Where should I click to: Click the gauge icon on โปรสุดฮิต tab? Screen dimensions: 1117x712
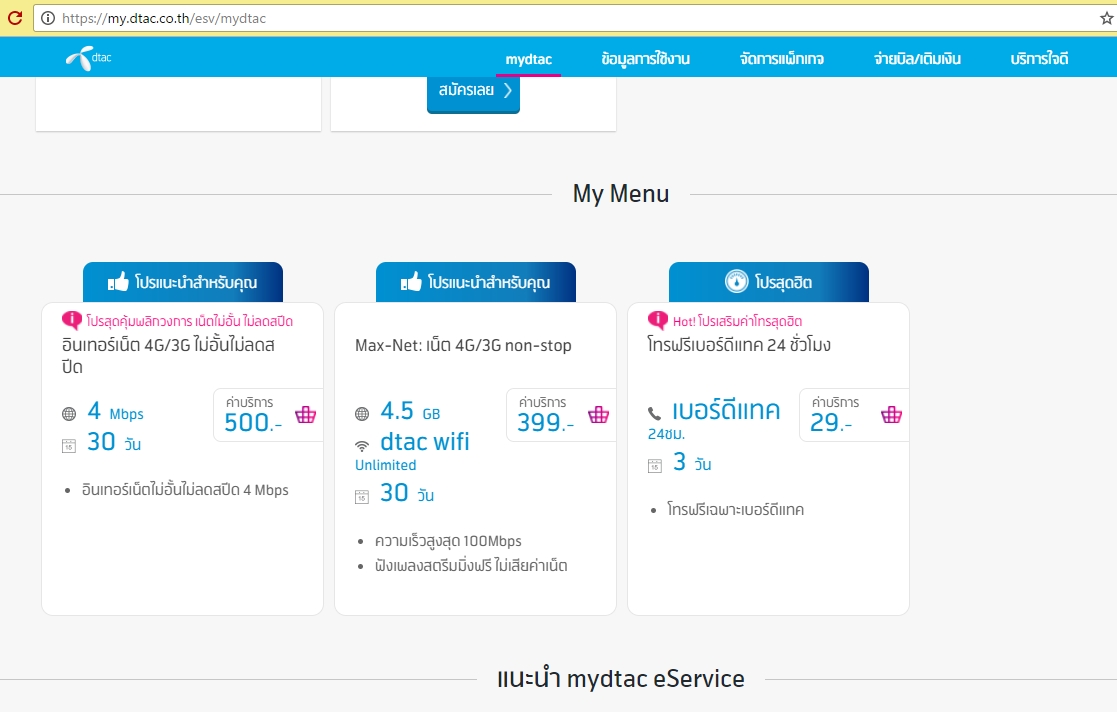click(737, 282)
